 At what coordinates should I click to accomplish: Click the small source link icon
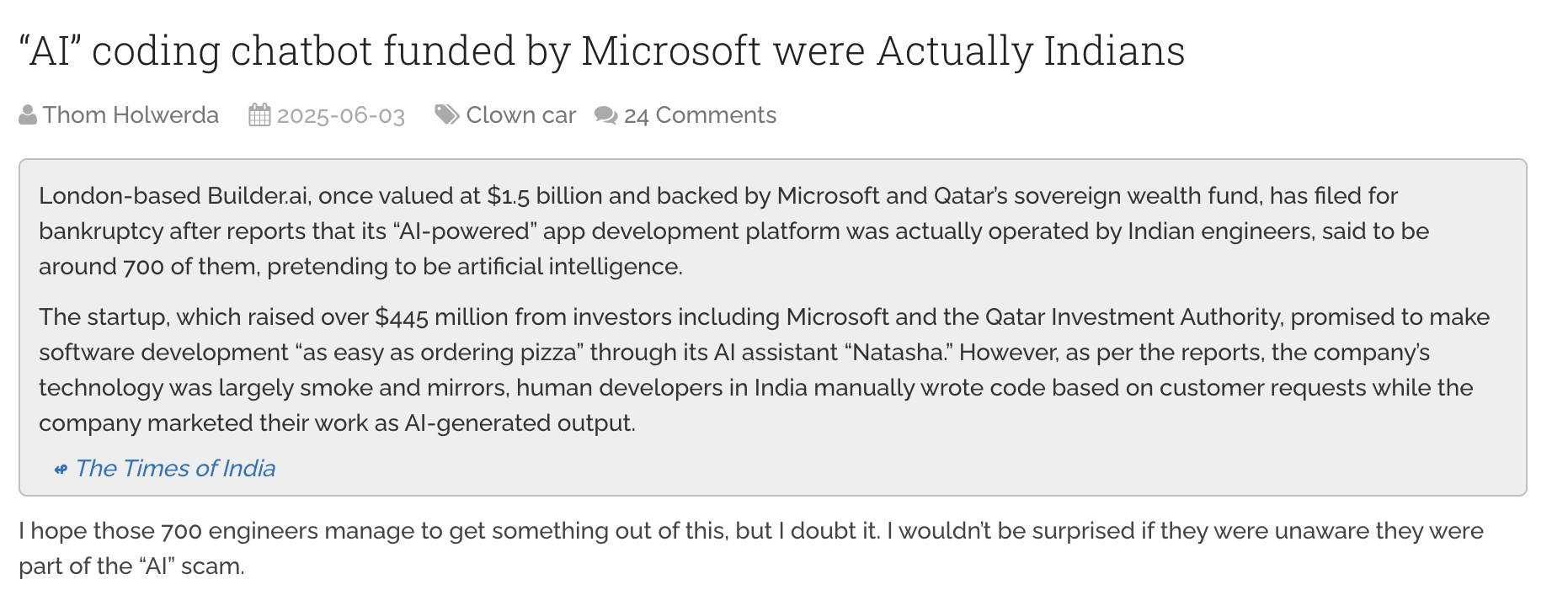click(61, 470)
